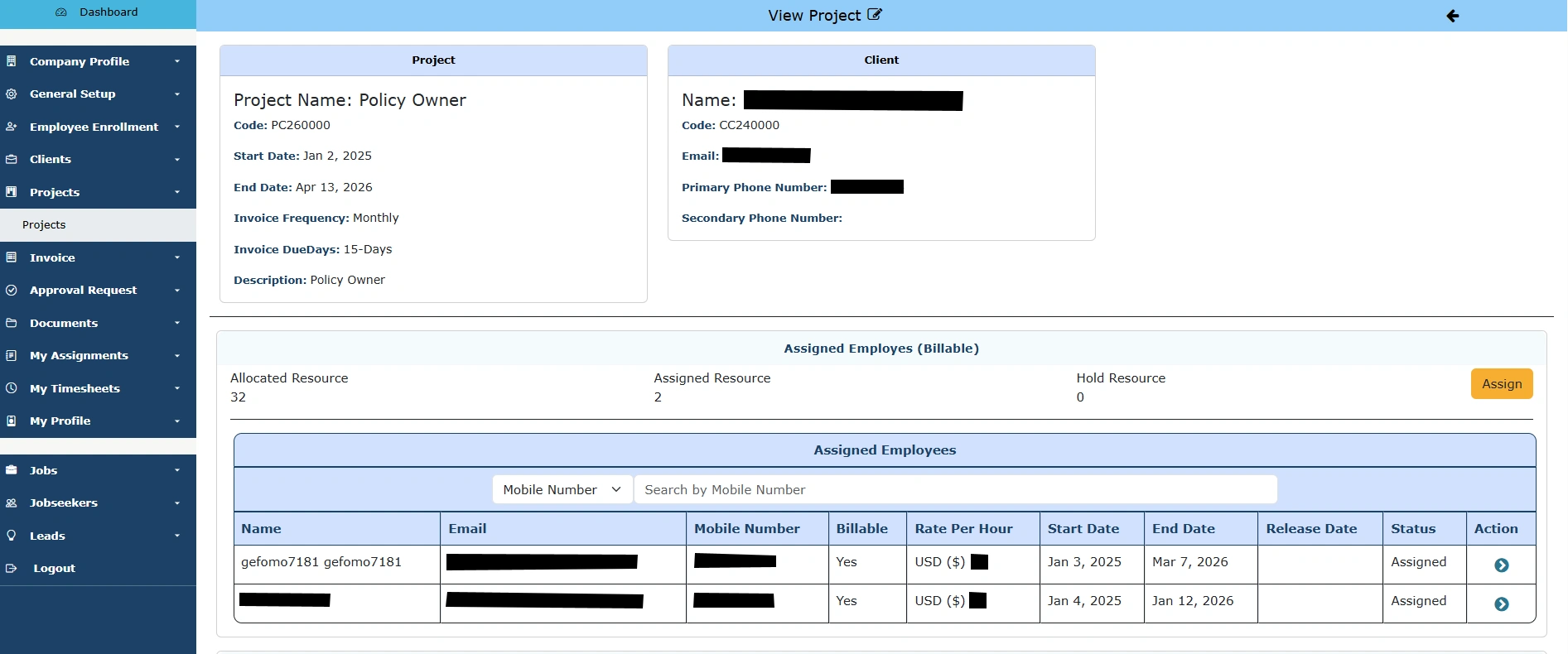
Task: Expand the Jobseekers sidebar section
Action: pos(91,503)
